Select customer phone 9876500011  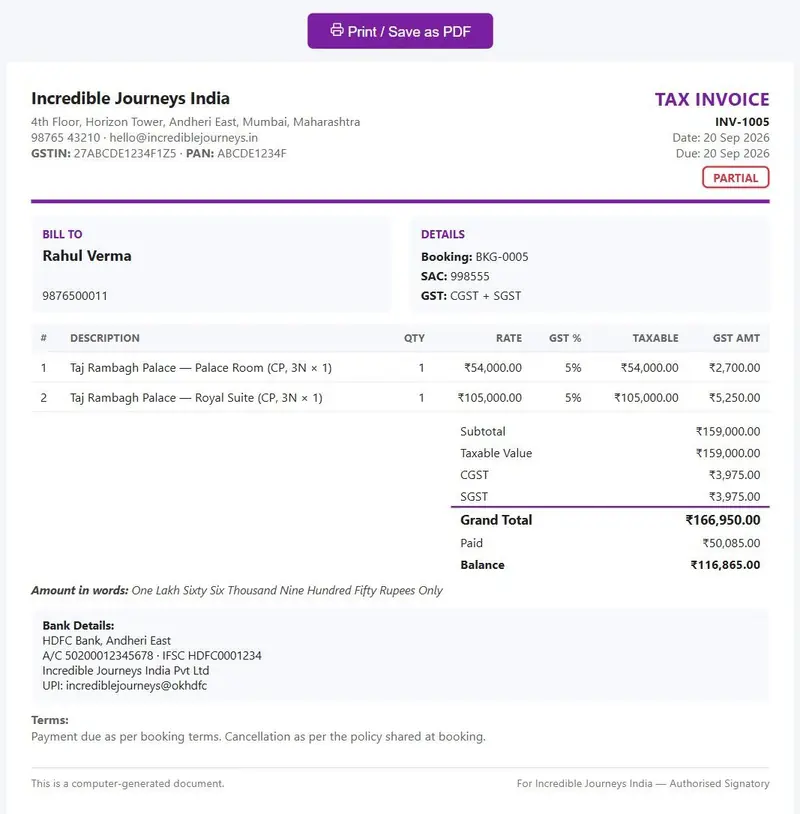coord(75,296)
